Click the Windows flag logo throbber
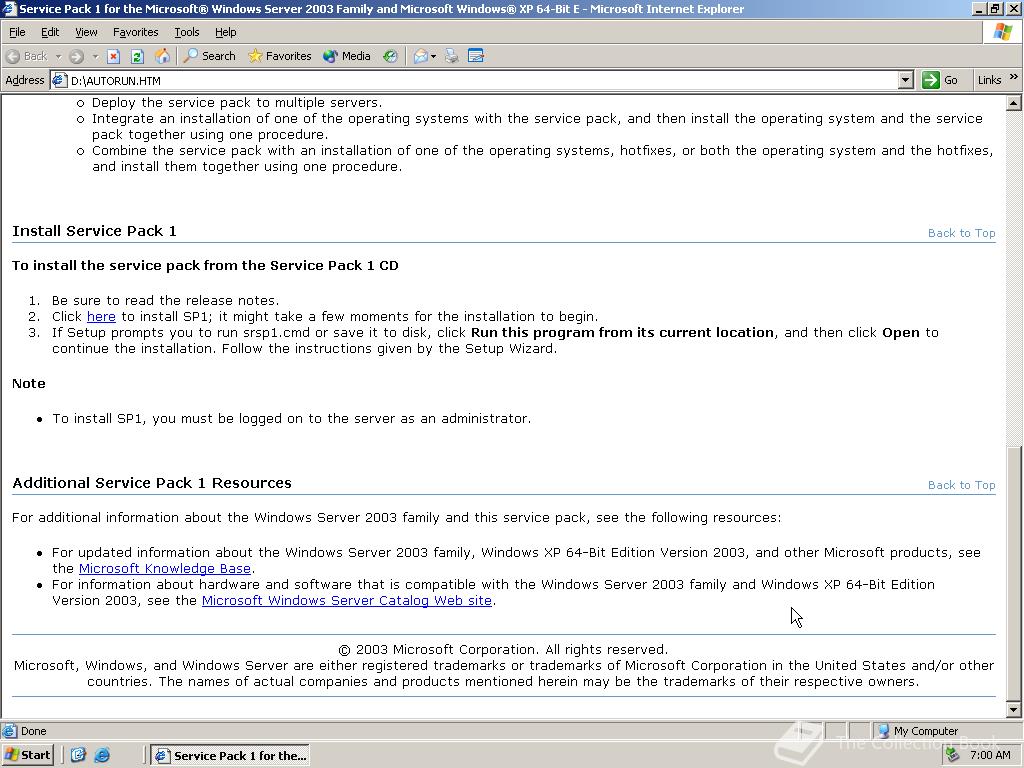This screenshot has width=1024, height=768. click(1003, 32)
